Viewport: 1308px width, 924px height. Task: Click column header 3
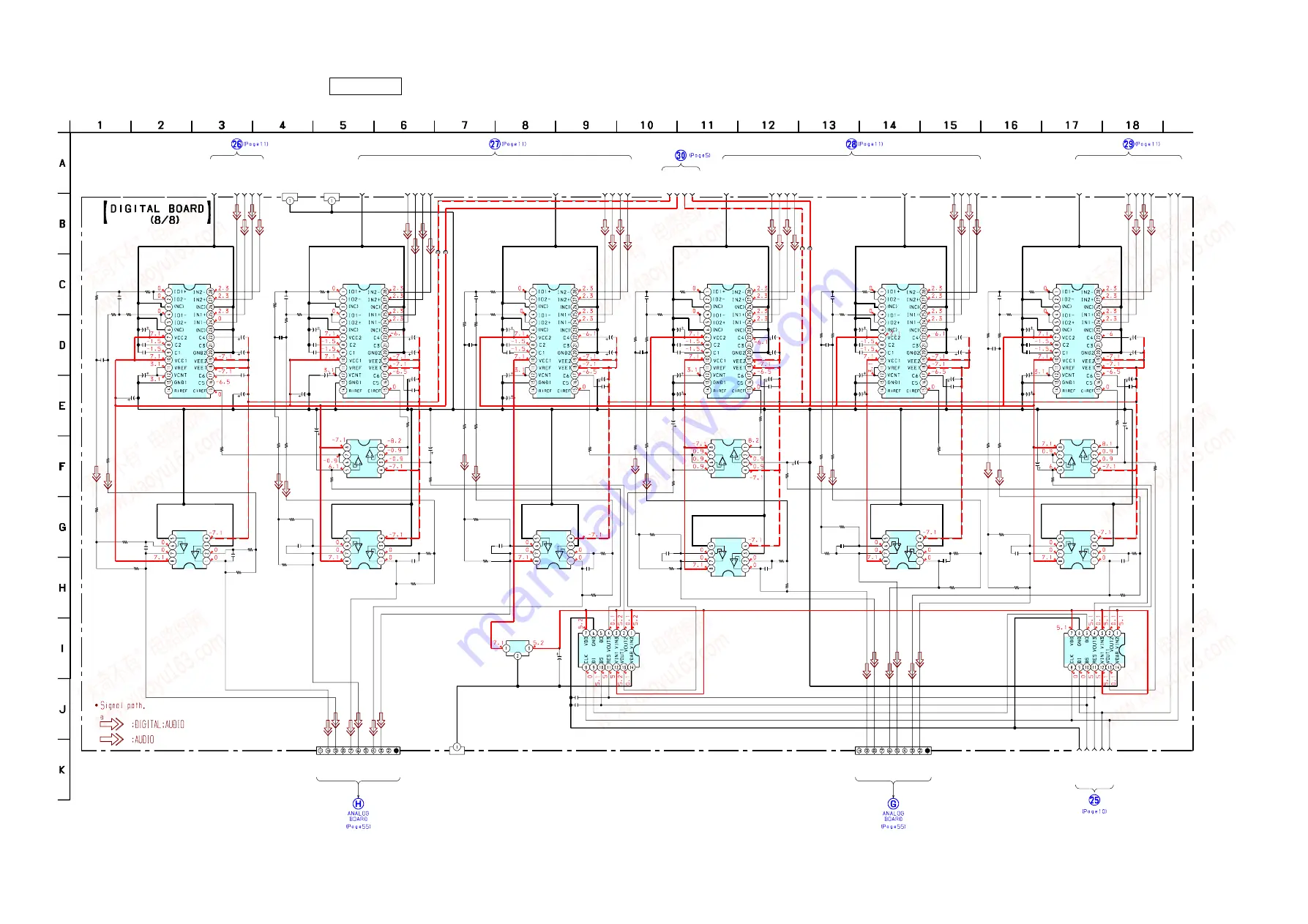(222, 125)
